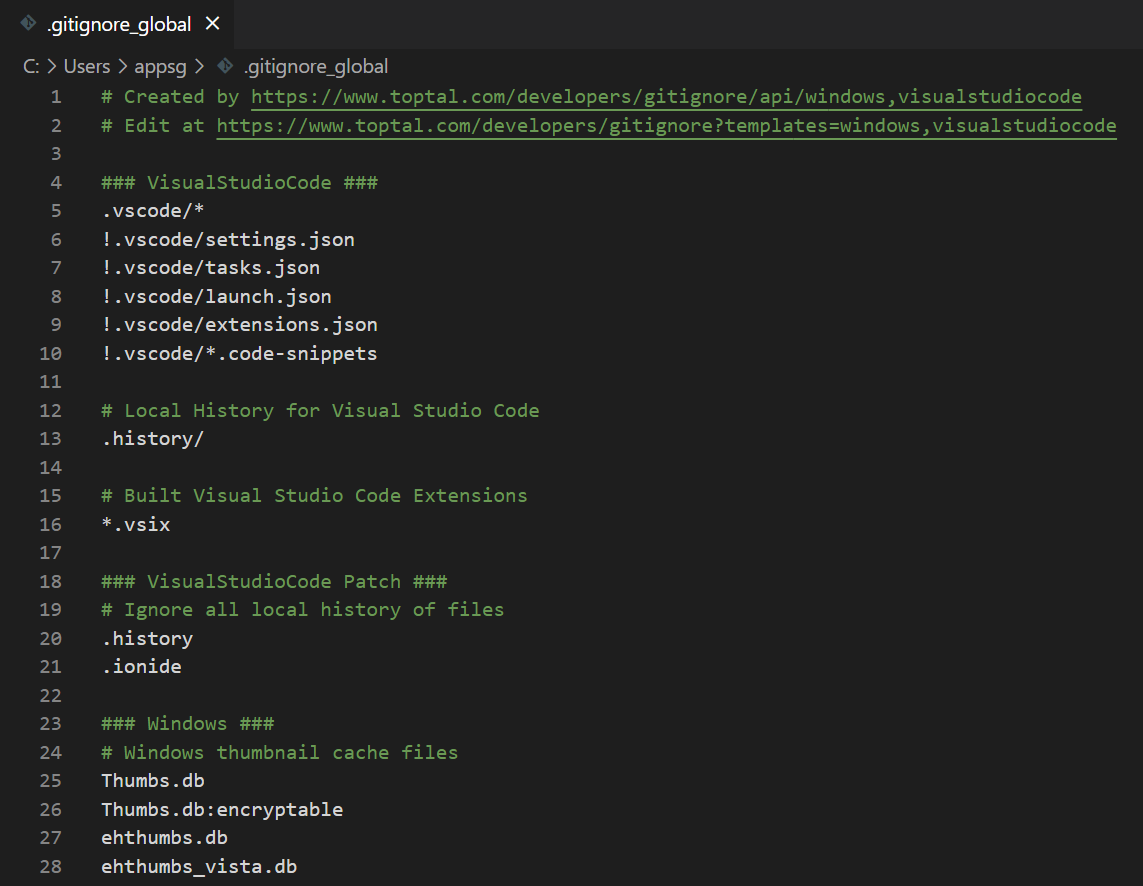Click the file icon in the breadcrumb bar
This screenshot has width=1143, height=886.
pos(225,66)
